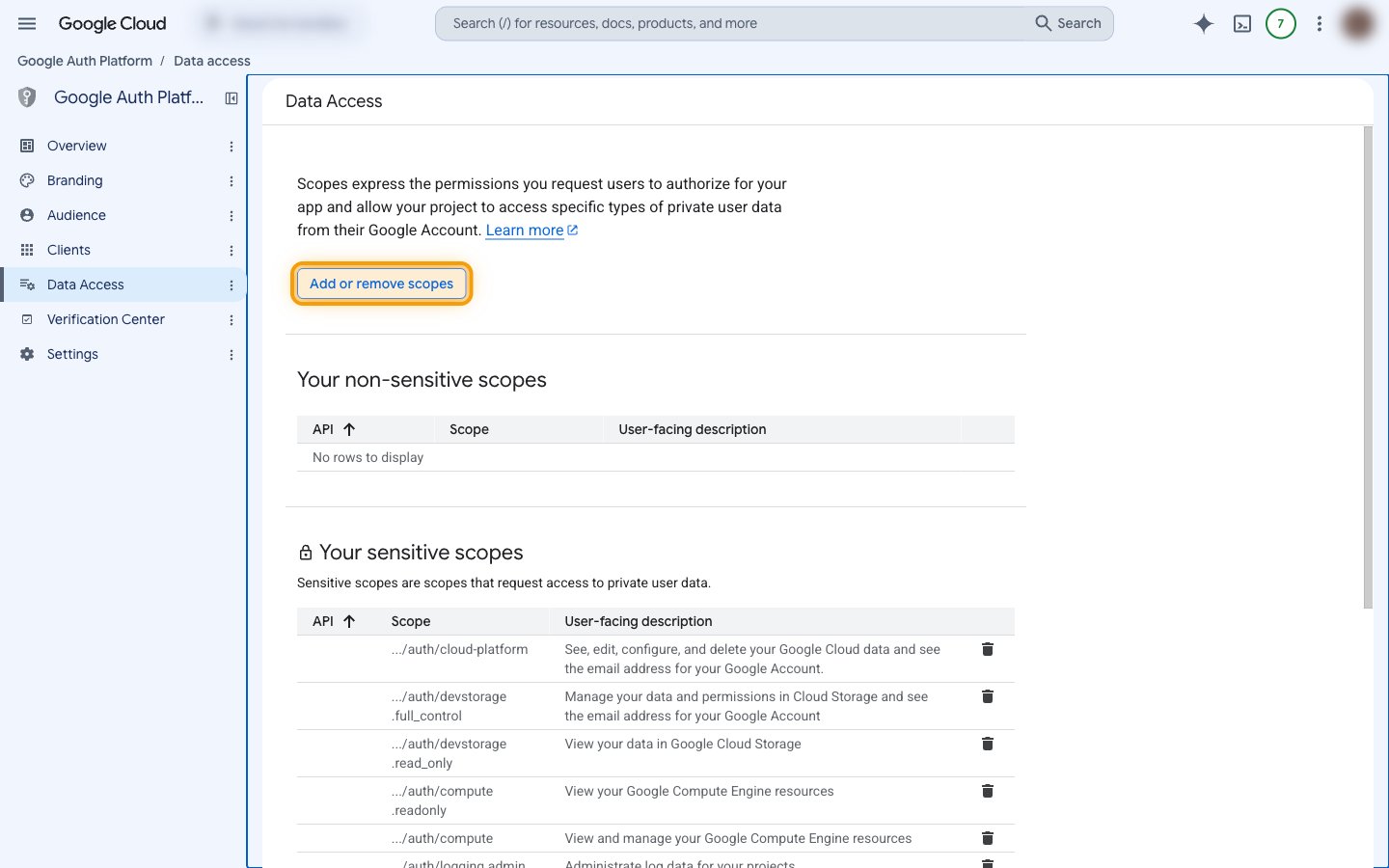Delete the auth/compute scope

[988, 838]
